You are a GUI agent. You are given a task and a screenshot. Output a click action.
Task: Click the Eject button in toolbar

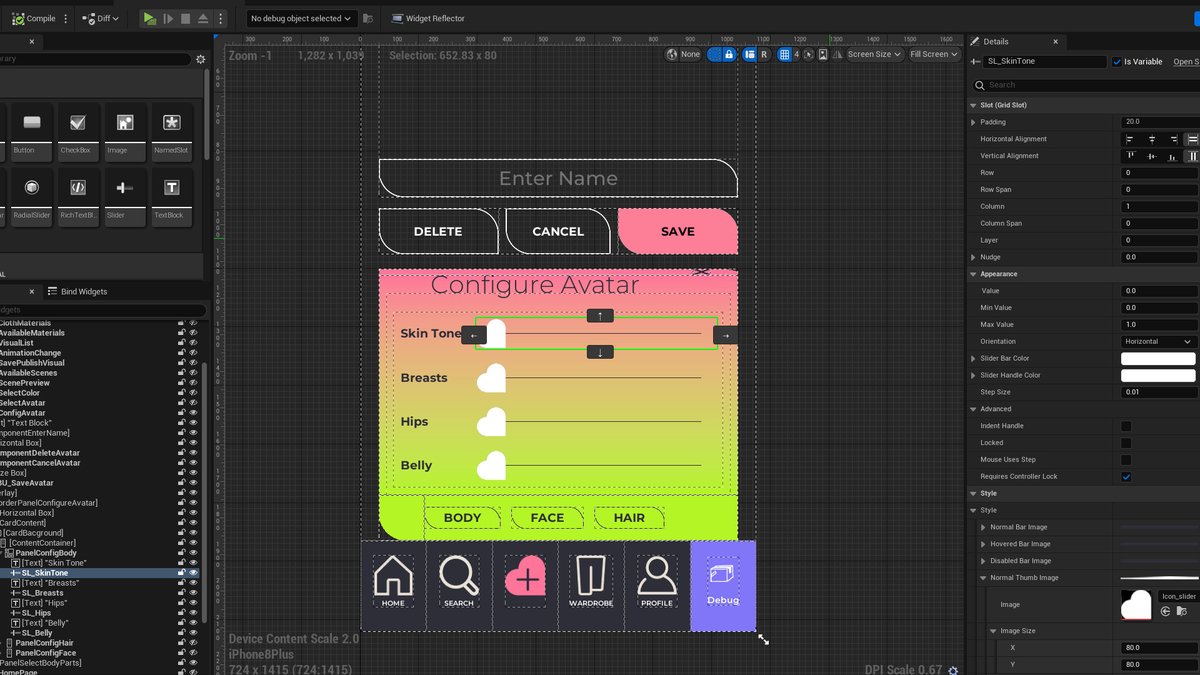(x=203, y=18)
